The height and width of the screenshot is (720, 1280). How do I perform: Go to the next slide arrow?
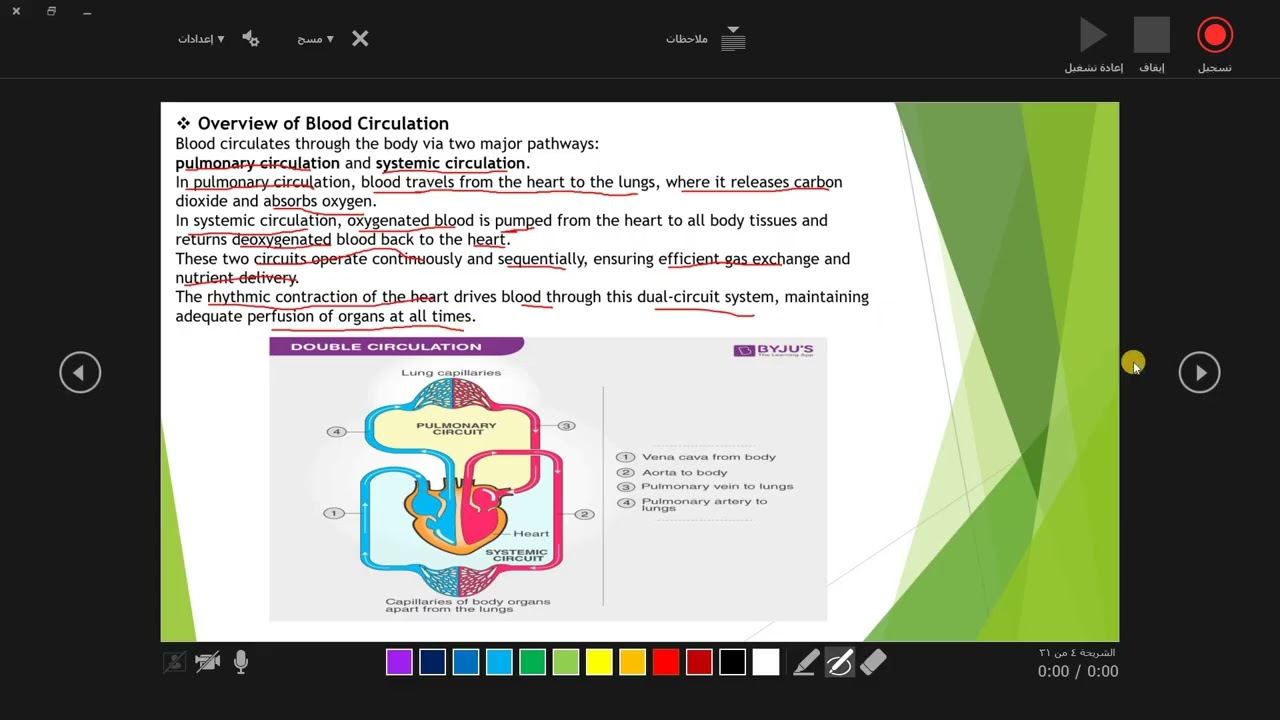(1200, 373)
